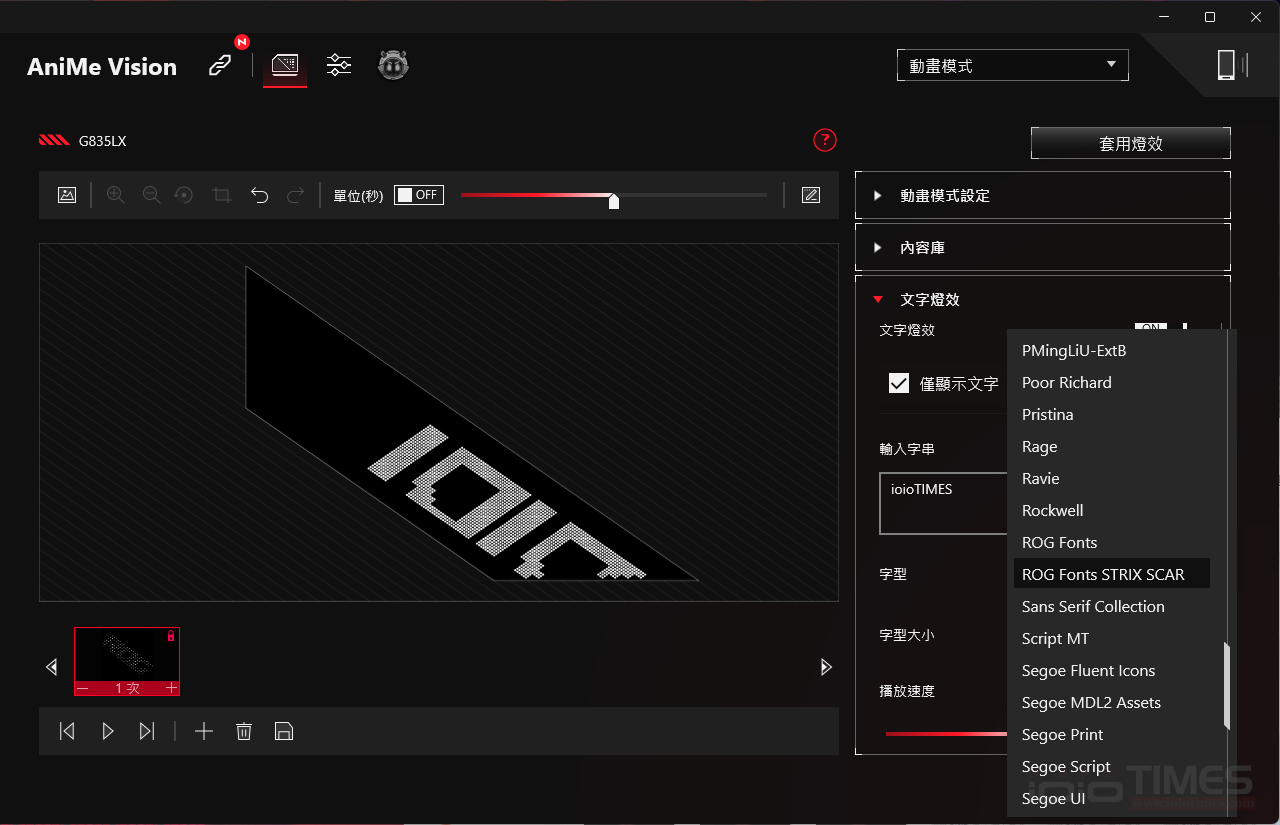Select the AniMe Vision lid display tab icon
This screenshot has width=1280, height=825.
pyautogui.click(x=285, y=66)
